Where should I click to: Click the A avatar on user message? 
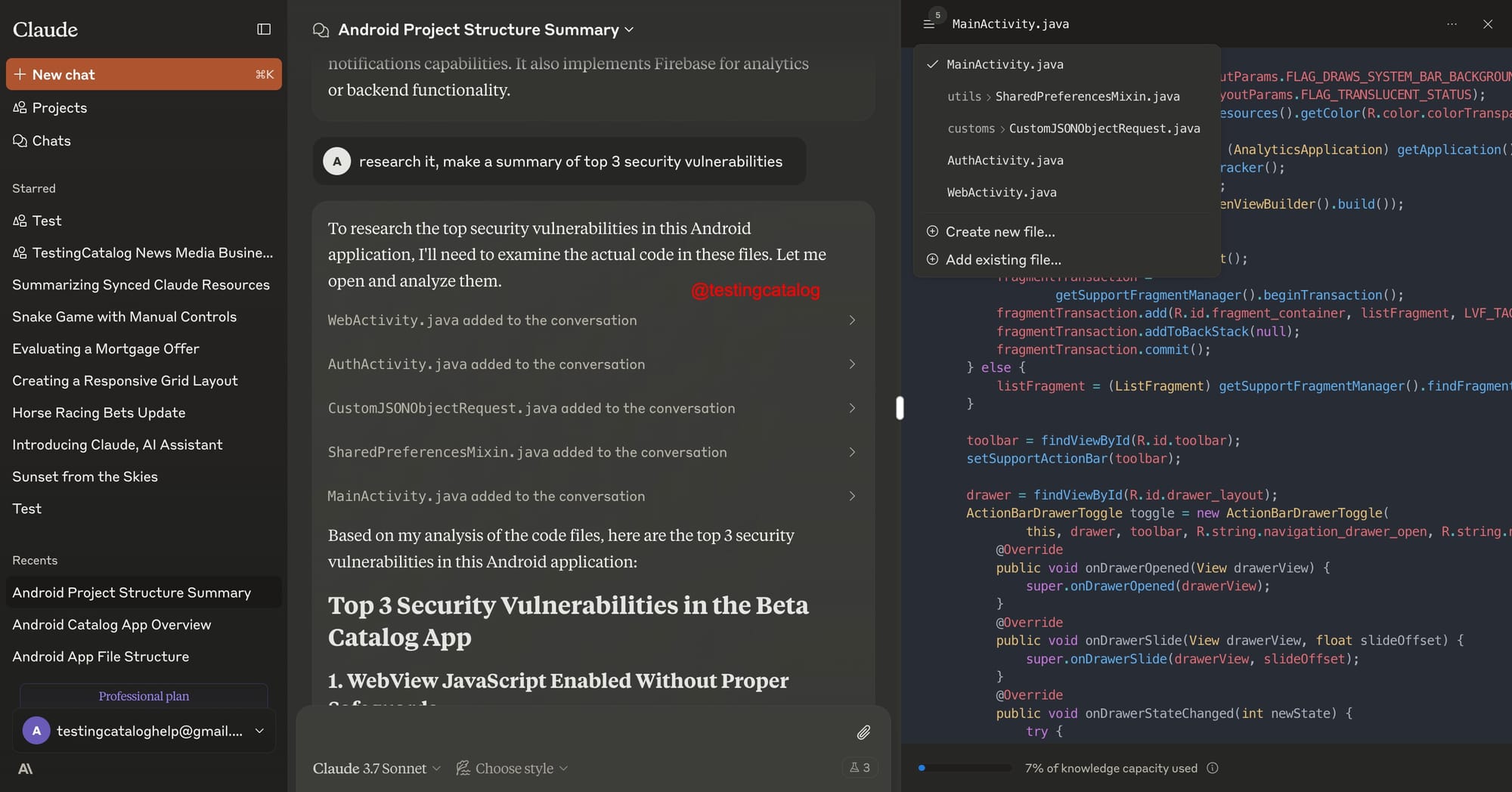[337, 161]
